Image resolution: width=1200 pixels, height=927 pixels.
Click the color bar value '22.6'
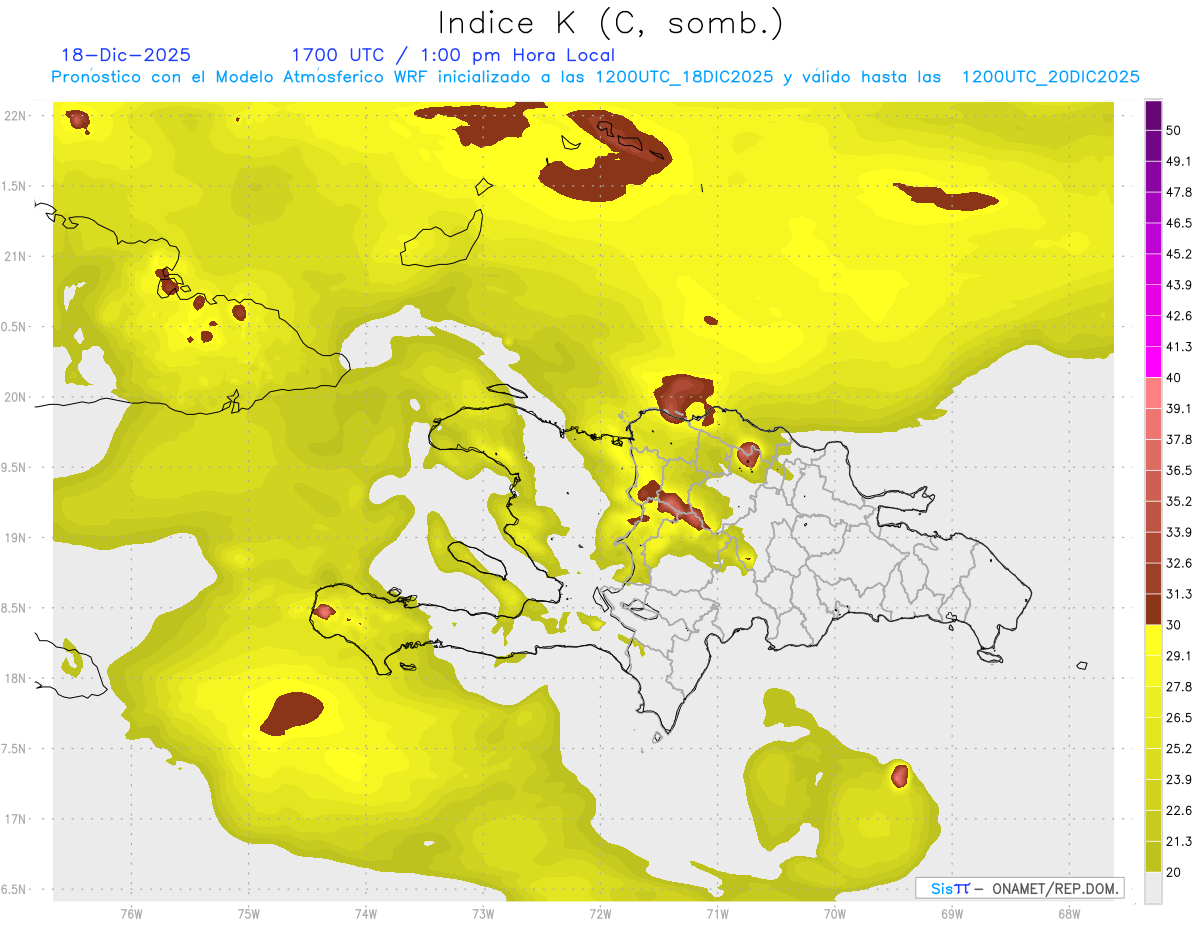coord(1178,811)
